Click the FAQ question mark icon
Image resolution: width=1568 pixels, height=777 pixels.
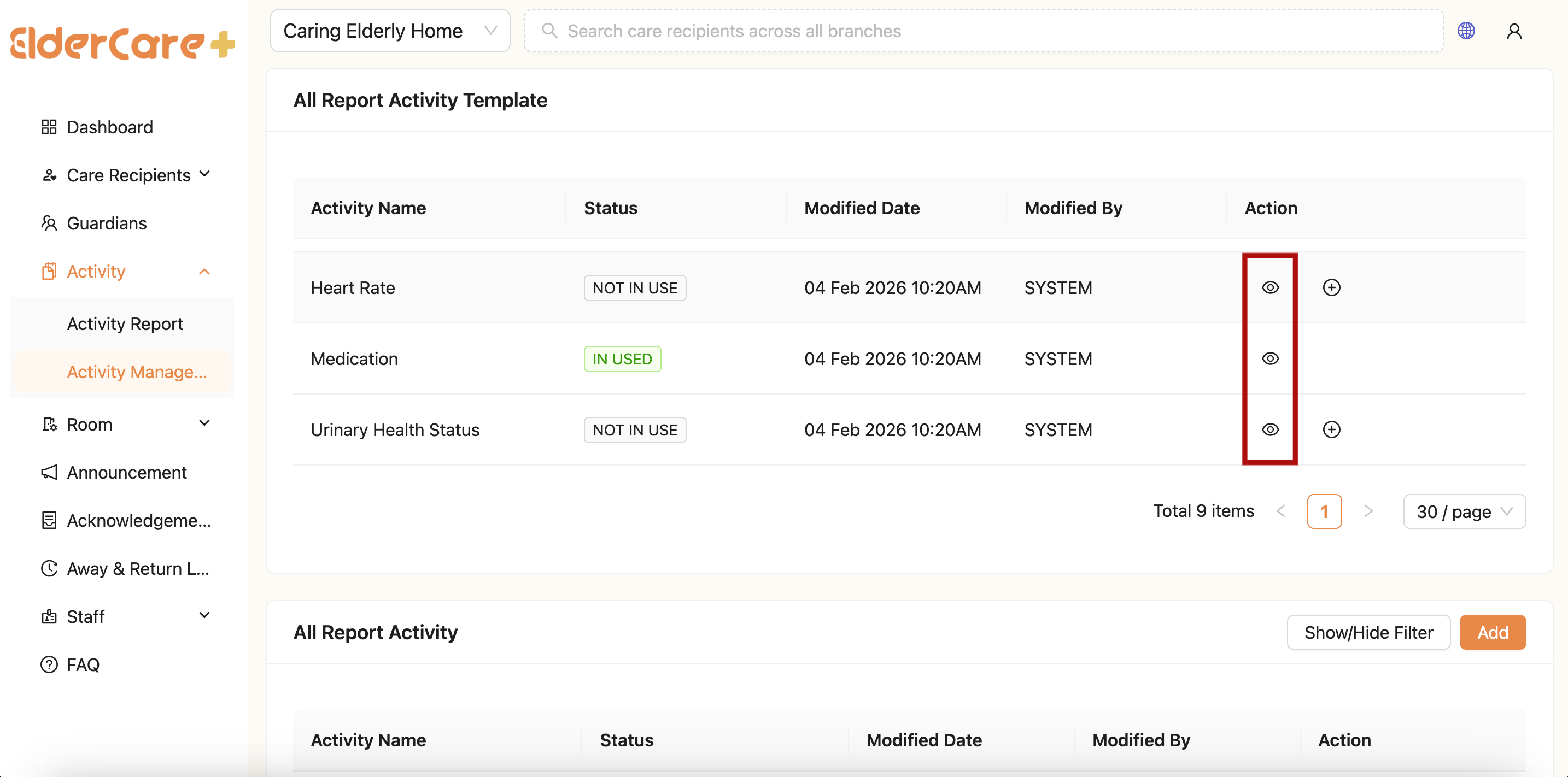click(49, 664)
